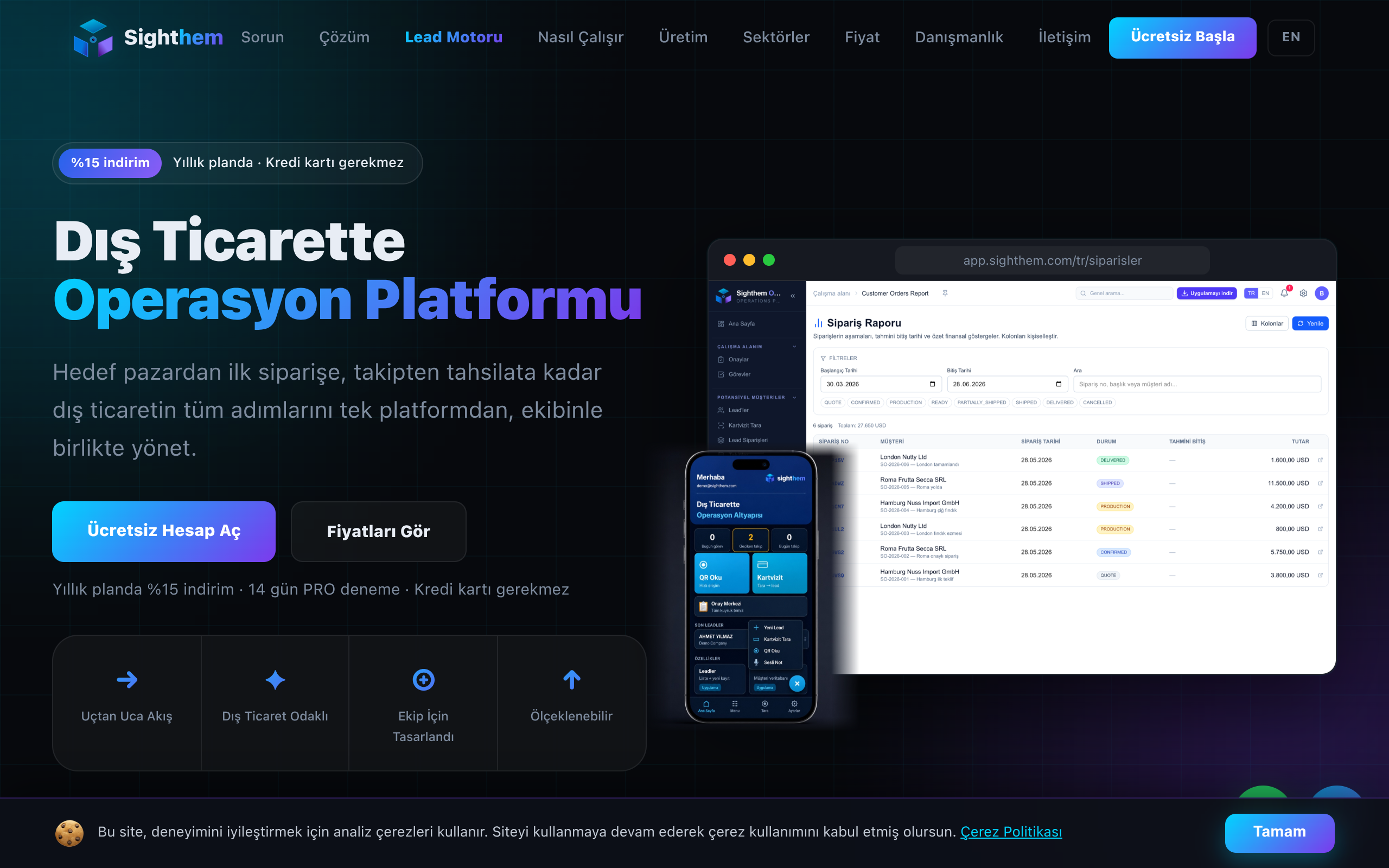Screen dimensions: 1389x868
Task: Click the sparkle icon above Dış Ticaret Odaklı
Action: point(276,680)
